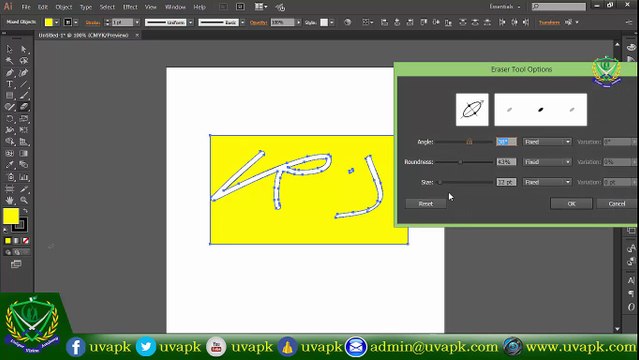Viewport: 639px width, 360px height.
Task: Click the Twitter bird icon in banner
Action: tap(145, 347)
